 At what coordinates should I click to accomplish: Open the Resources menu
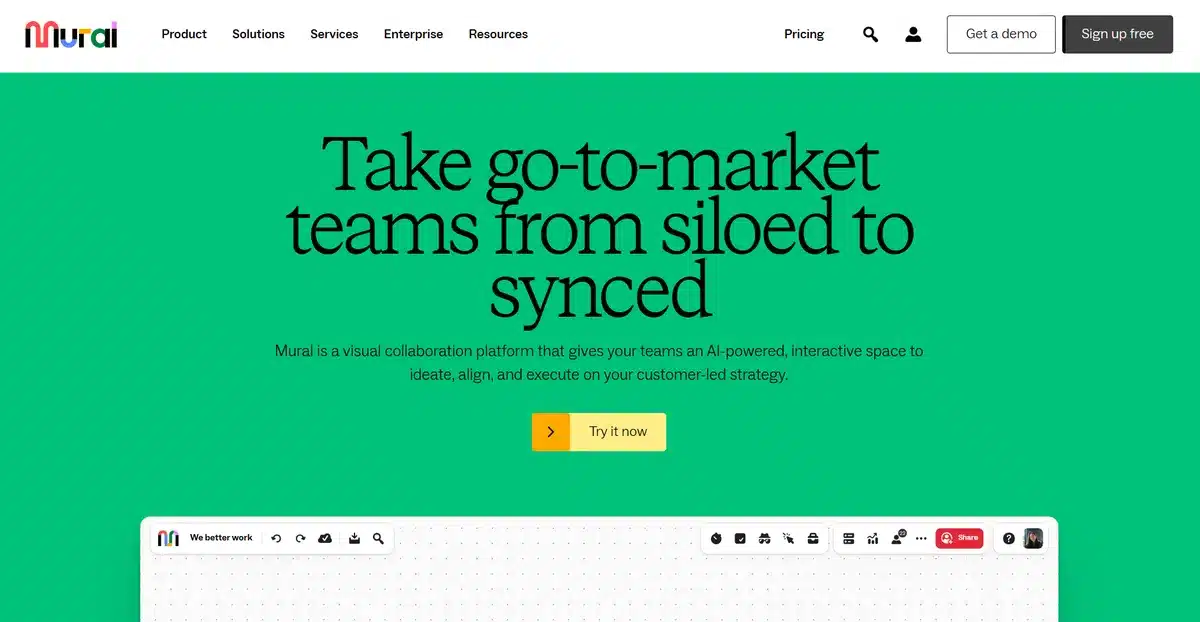(498, 34)
